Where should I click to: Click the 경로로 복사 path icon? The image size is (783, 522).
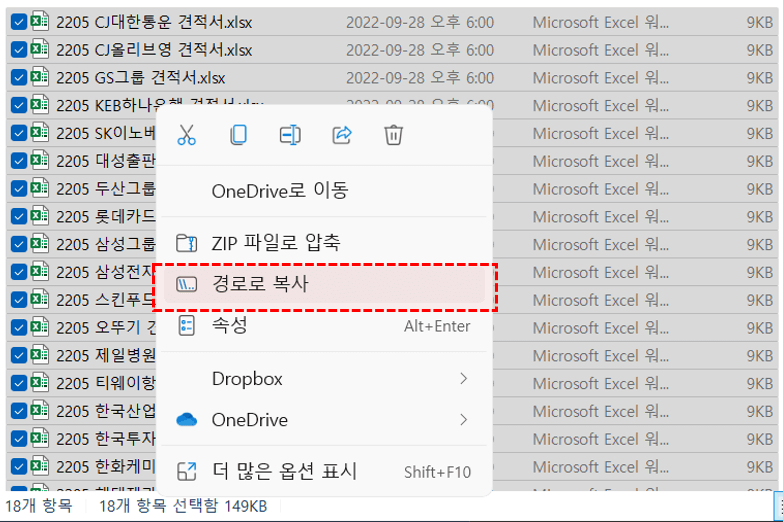coord(187,285)
